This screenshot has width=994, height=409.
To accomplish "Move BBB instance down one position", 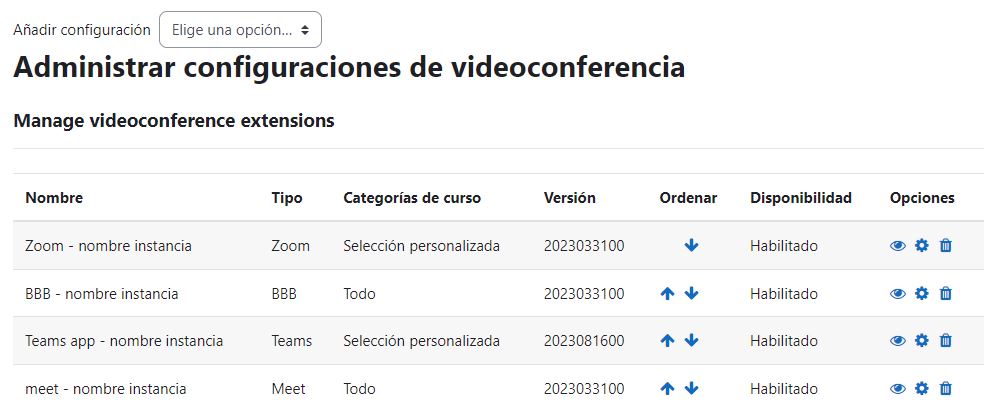I will (x=691, y=294).
